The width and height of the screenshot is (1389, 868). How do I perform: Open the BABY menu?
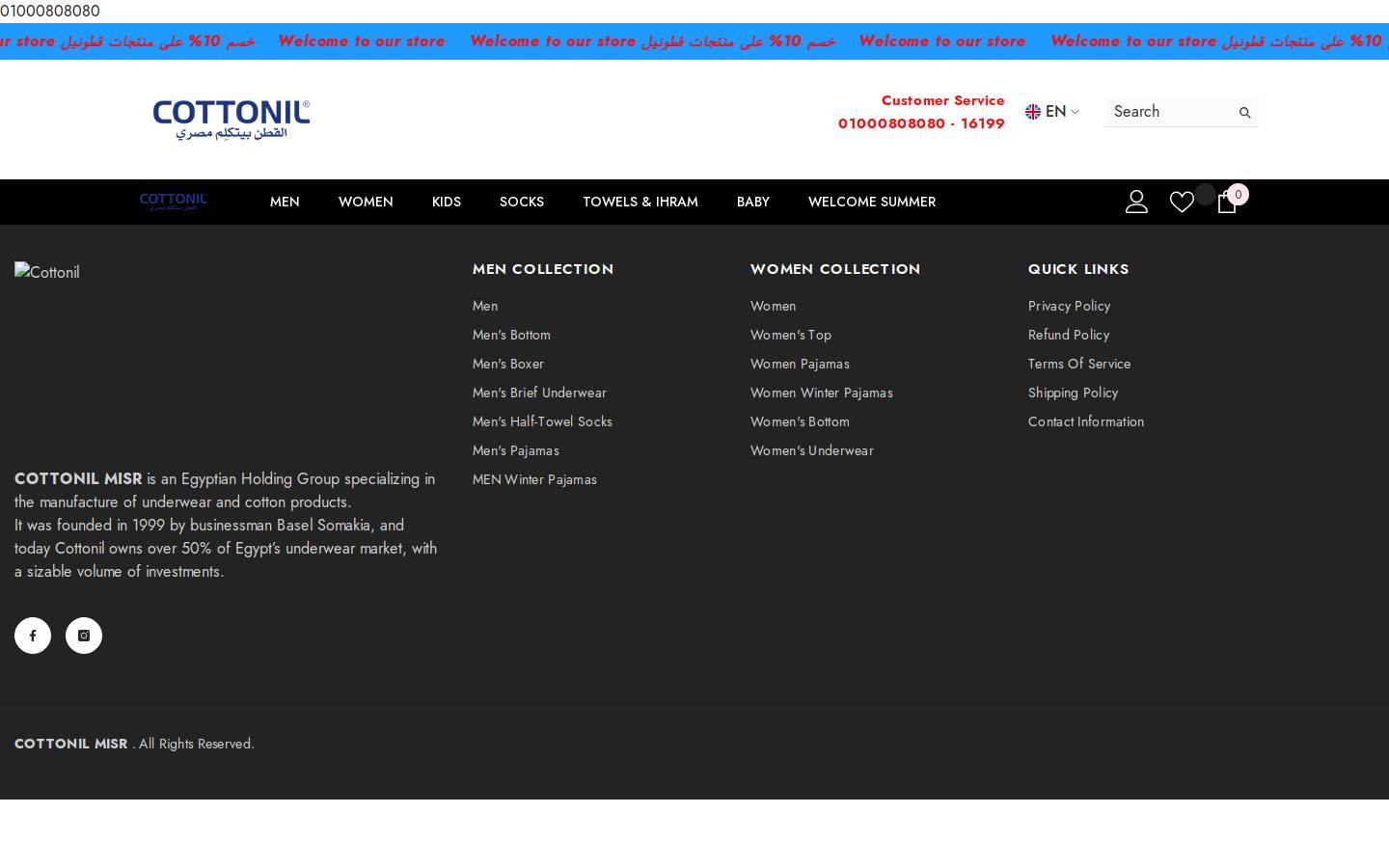[753, 202]
